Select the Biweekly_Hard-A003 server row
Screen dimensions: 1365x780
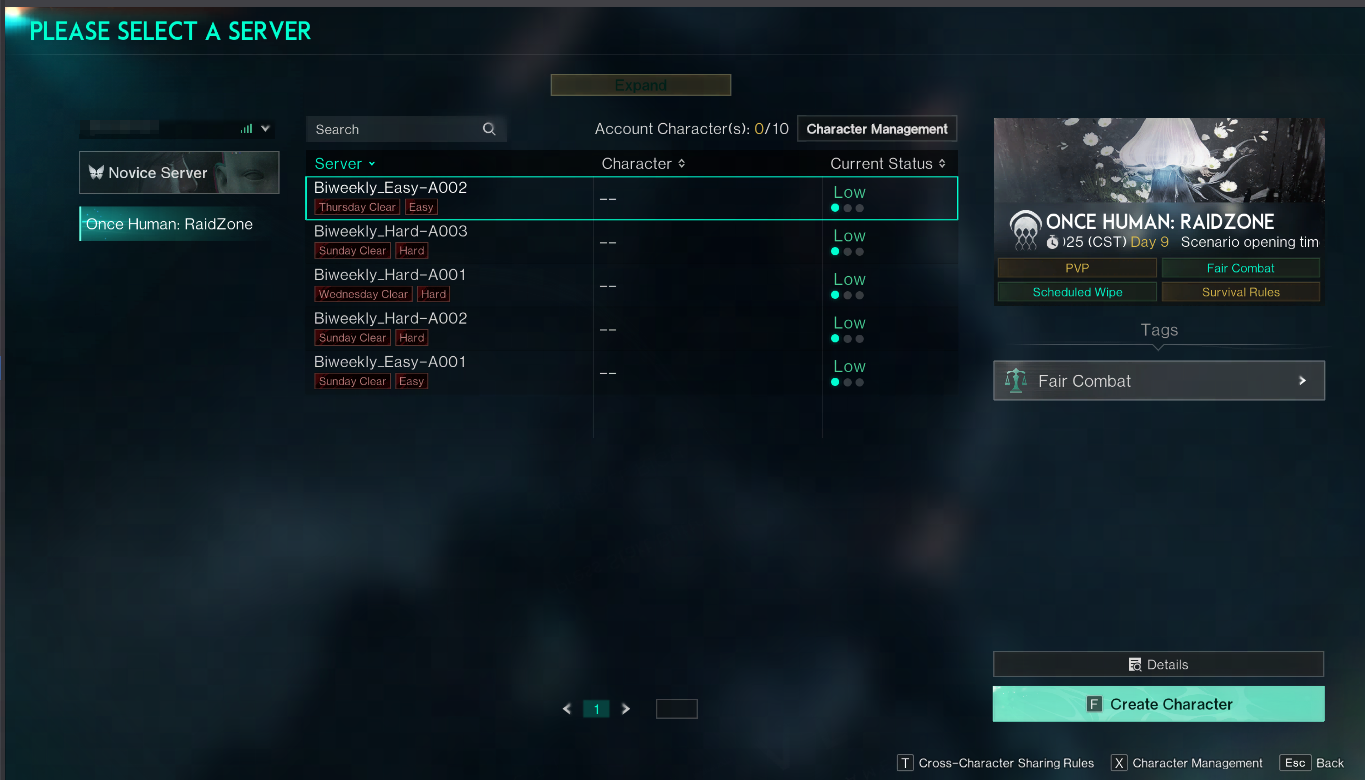631,242
